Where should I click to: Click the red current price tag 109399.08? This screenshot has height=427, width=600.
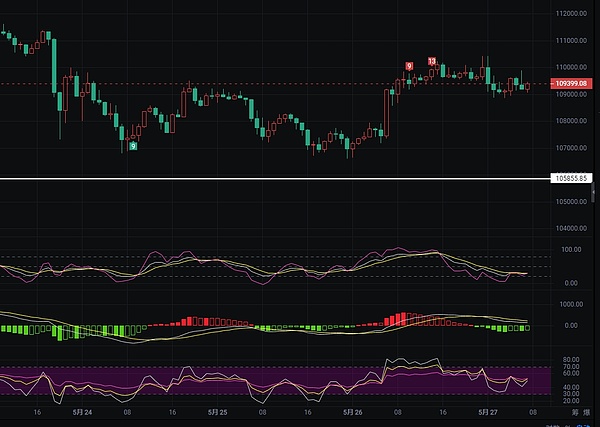570,83
